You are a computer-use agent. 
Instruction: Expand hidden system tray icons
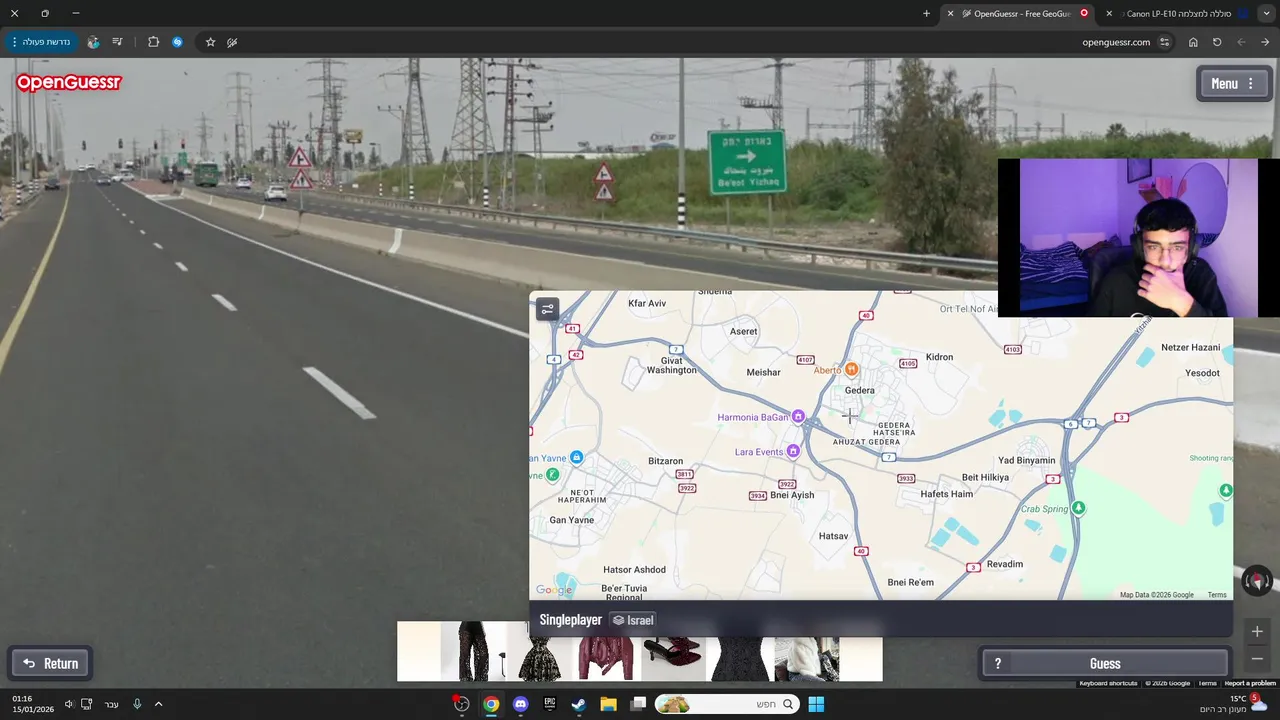click(158, 704)
